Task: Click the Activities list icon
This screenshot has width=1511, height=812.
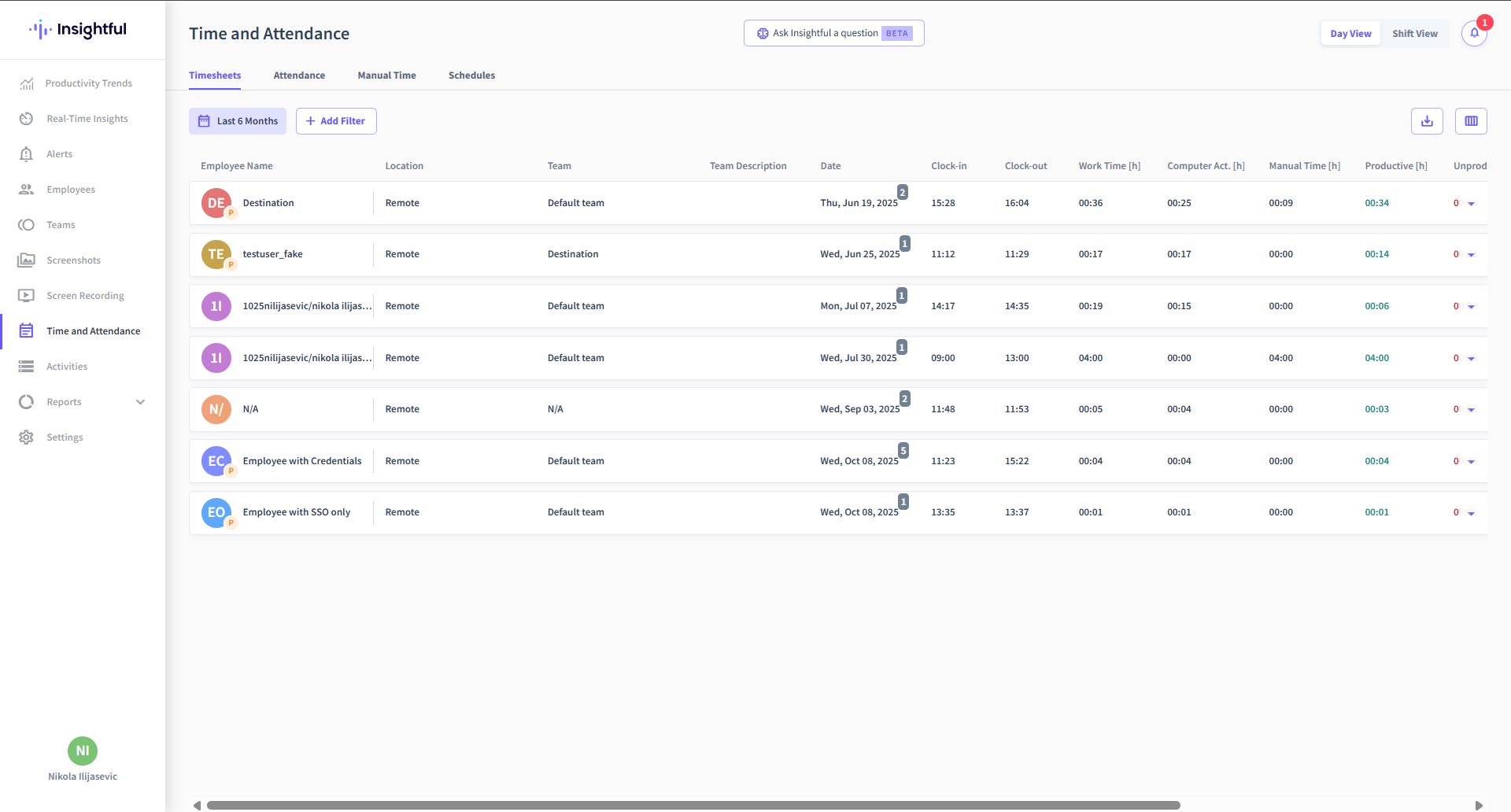Action: [x=27, y=367]
